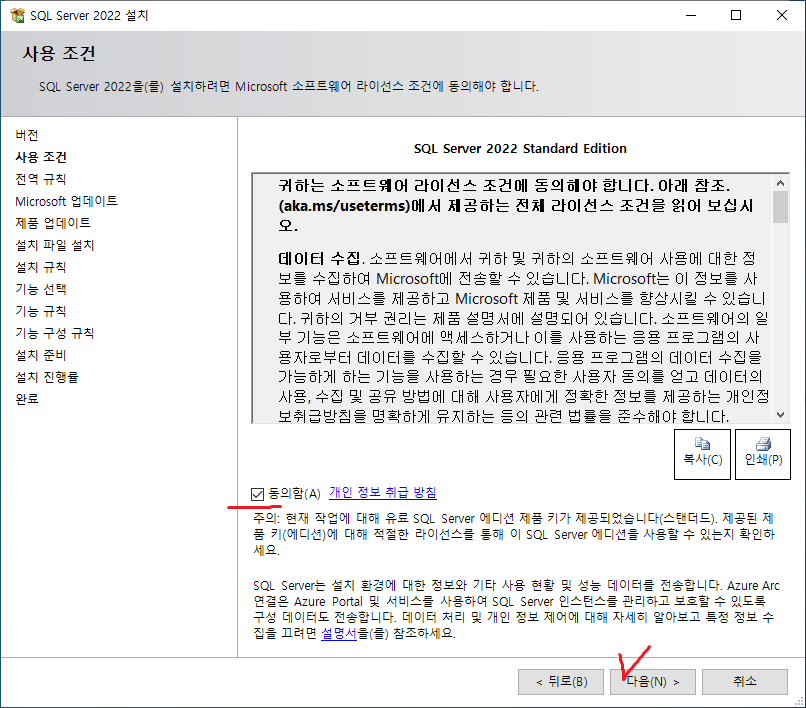
Task: Select the 기능 선택 step
Action: click(x=41, y=289)
